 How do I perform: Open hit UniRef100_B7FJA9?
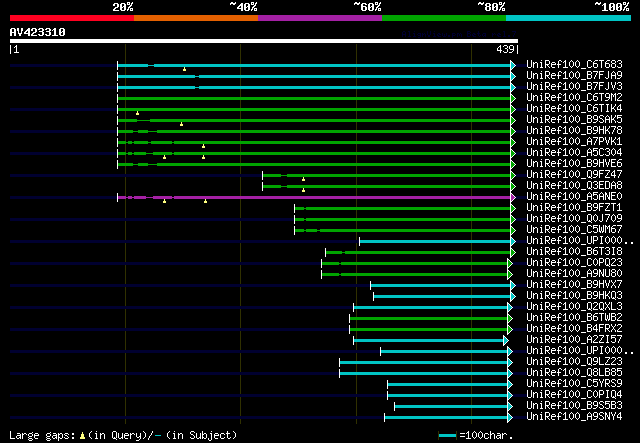pyautogui.click(x=574, y=76)
